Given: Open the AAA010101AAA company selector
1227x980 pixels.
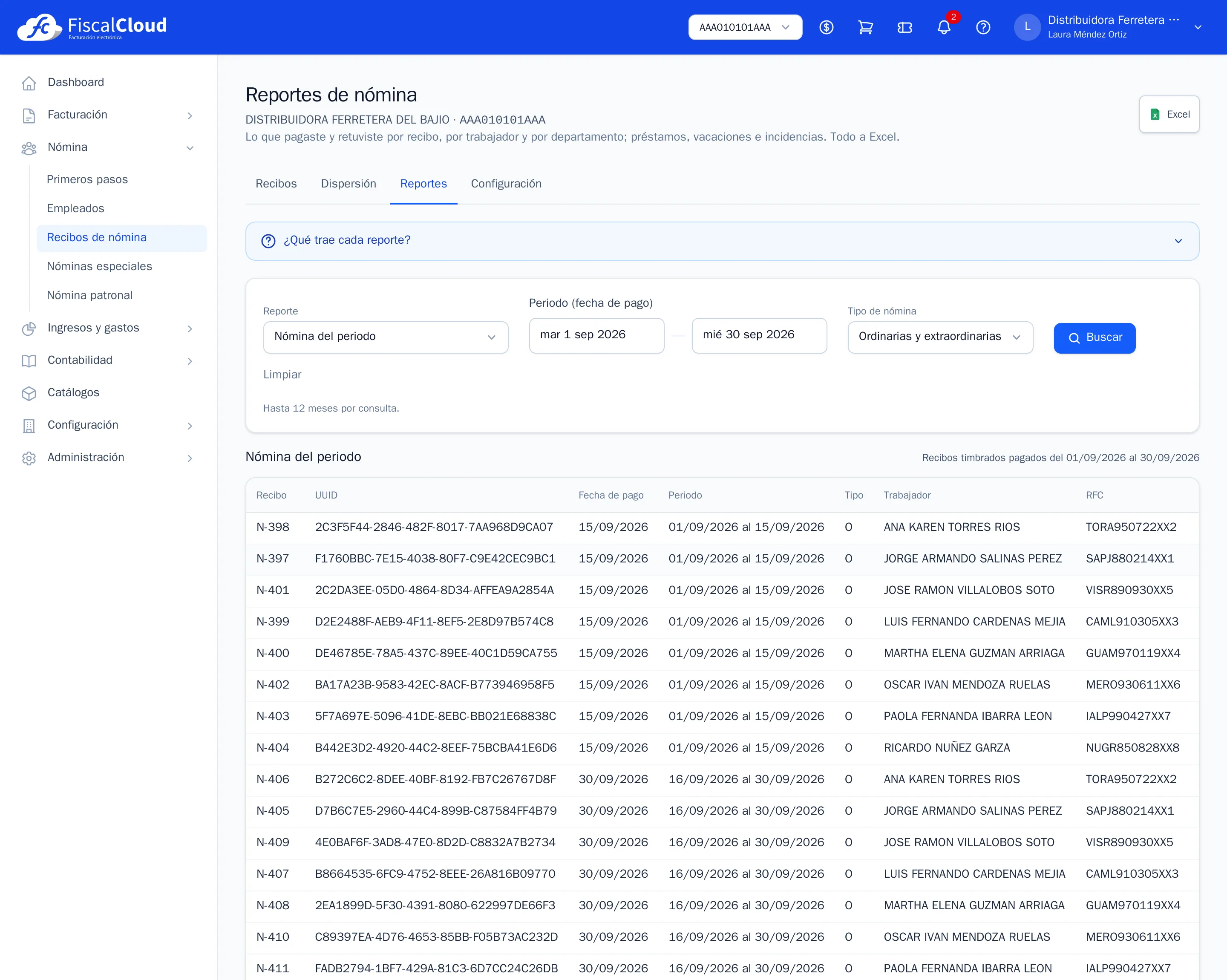Looking at the screenshot, I should click(745, 27).
